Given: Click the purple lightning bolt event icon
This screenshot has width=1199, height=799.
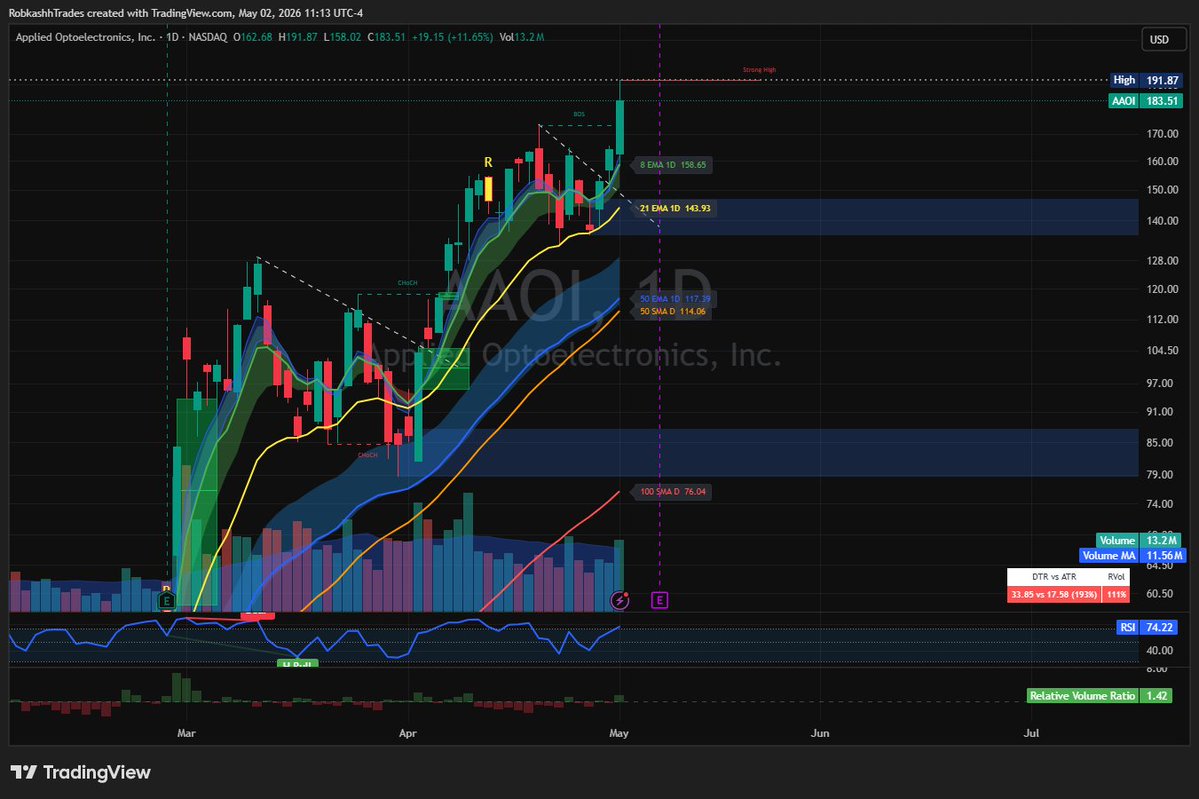Looking at the screenshot, I should coord(619,601).
